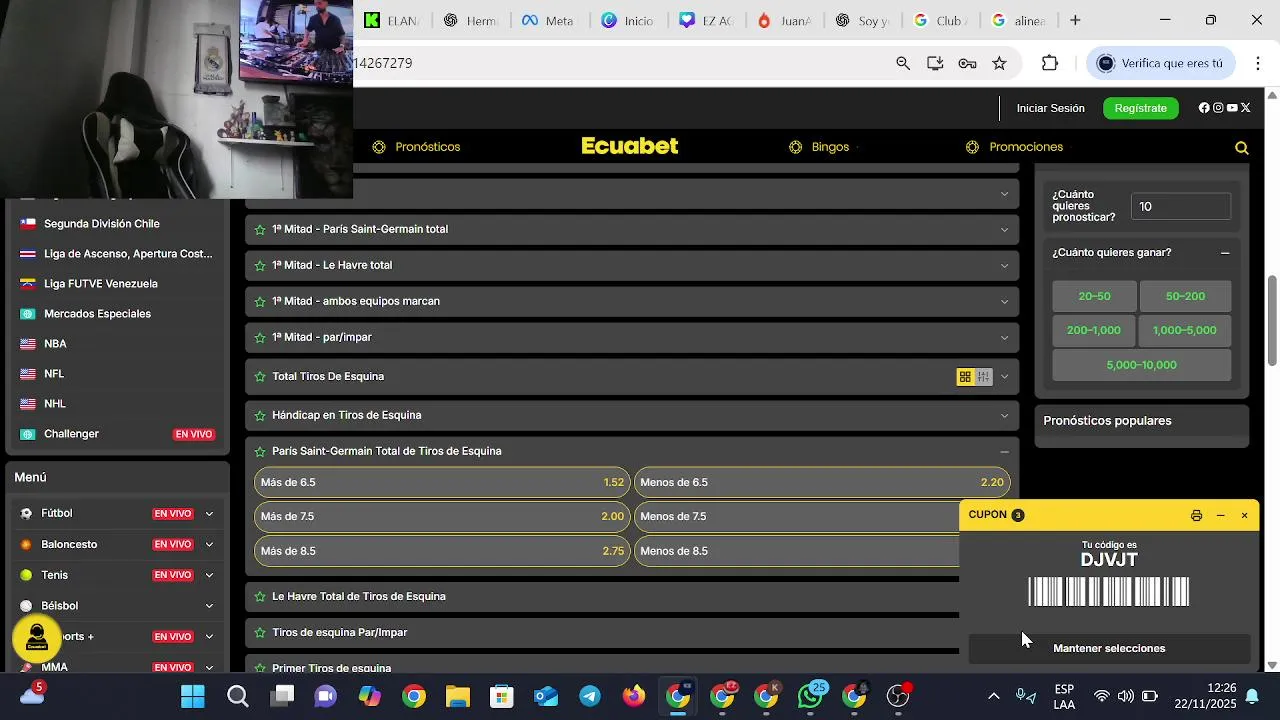This screenshot has width=1280, height=720.
Task: Expand 1ª Mitad - par/impar chevron
Action: pos(1004,338)
